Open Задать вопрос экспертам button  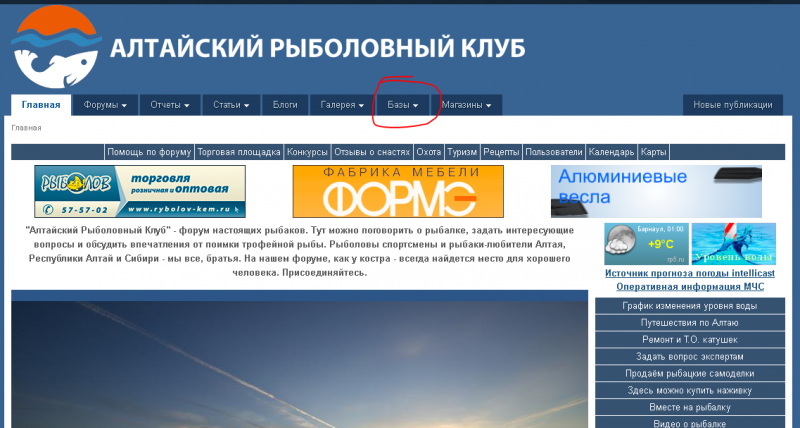[690, 357]
